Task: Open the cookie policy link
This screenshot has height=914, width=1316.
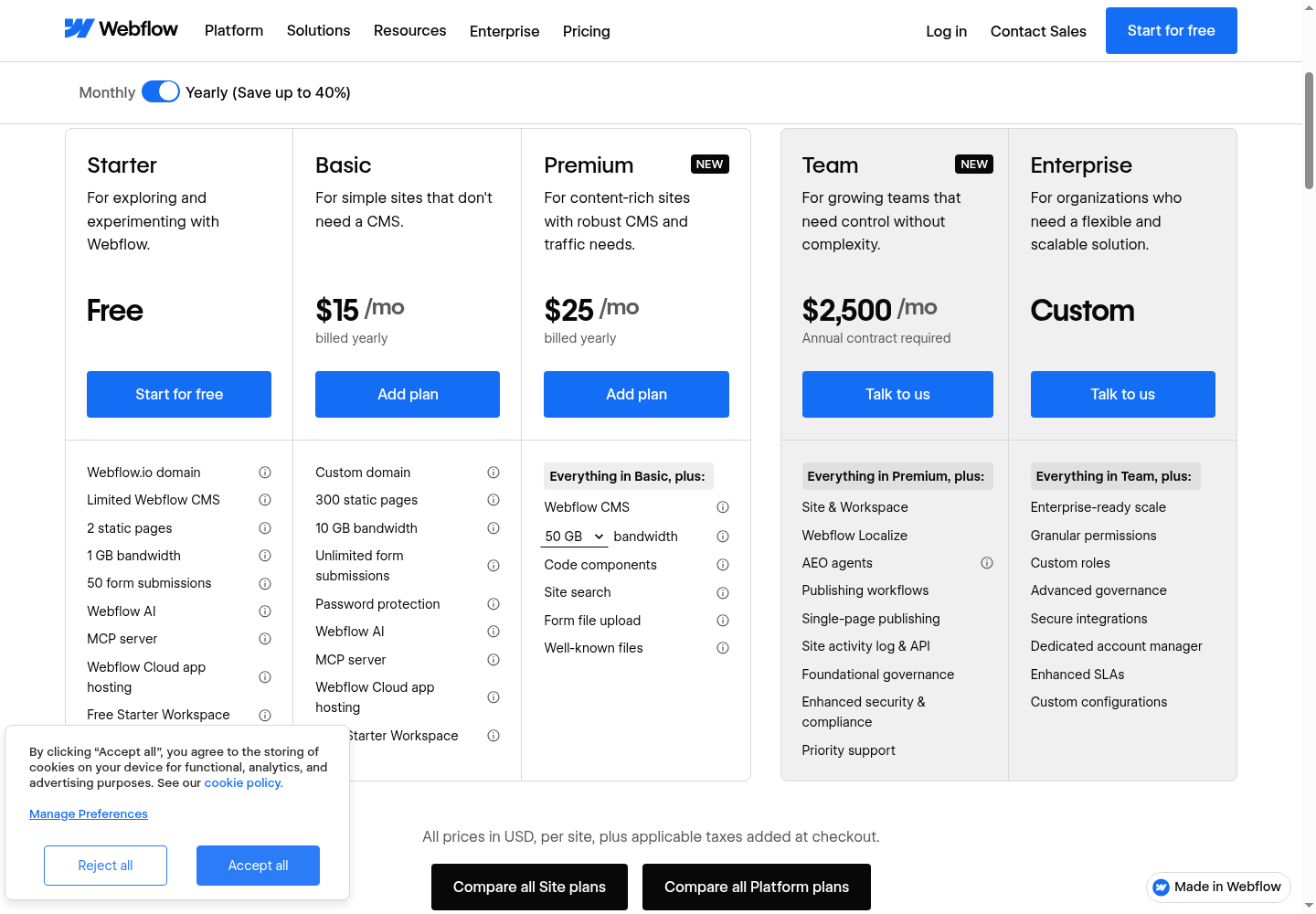Action: (243, 782)
